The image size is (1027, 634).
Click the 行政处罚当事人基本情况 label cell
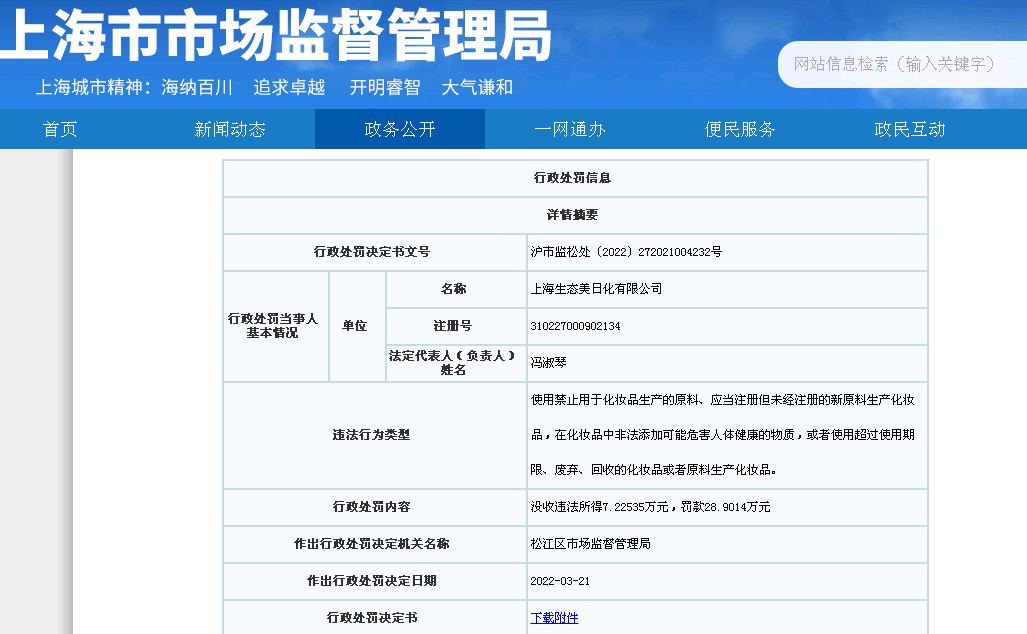coord(275,326)
